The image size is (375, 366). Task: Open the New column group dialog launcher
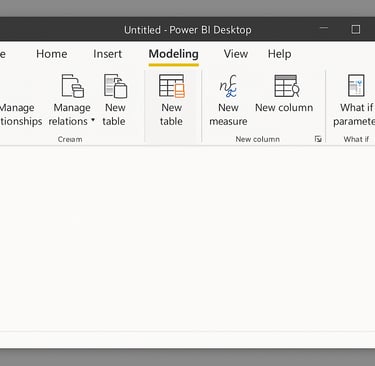318,139
